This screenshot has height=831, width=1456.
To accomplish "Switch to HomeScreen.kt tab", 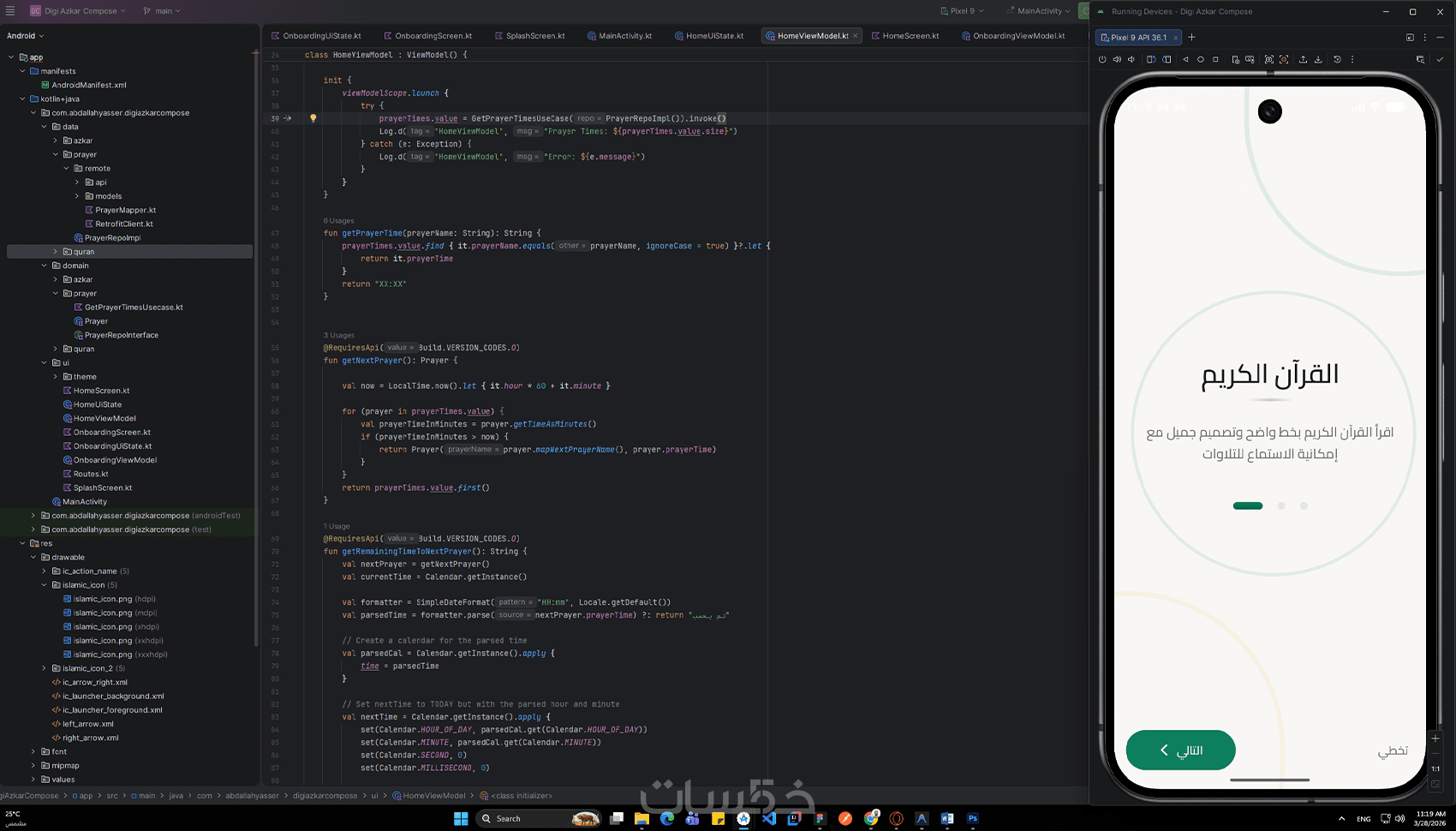I will [x=905, y=36].
